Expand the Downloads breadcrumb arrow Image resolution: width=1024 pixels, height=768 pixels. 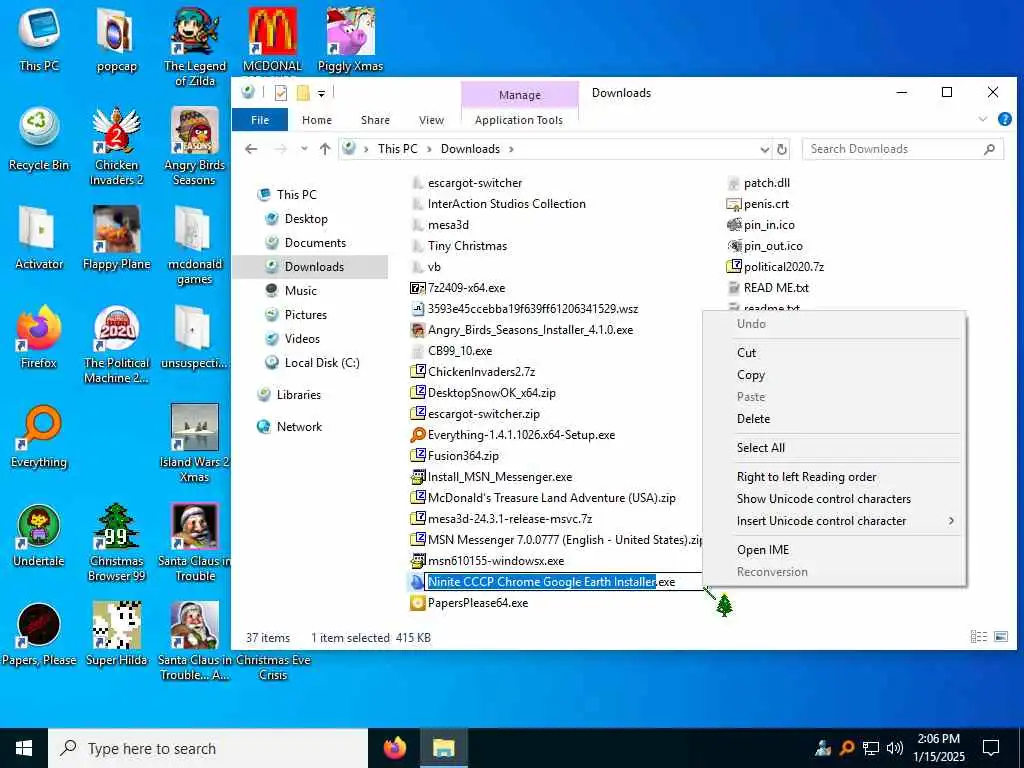coord(511,150)
